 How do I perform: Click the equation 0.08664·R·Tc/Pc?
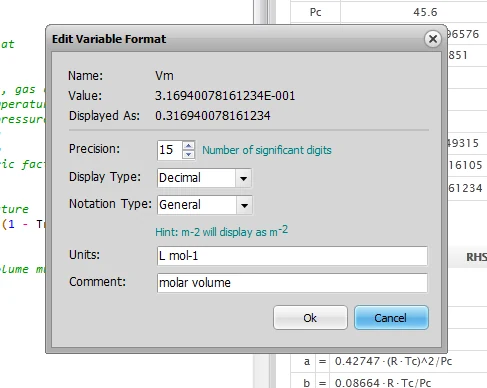pos(383,383)
